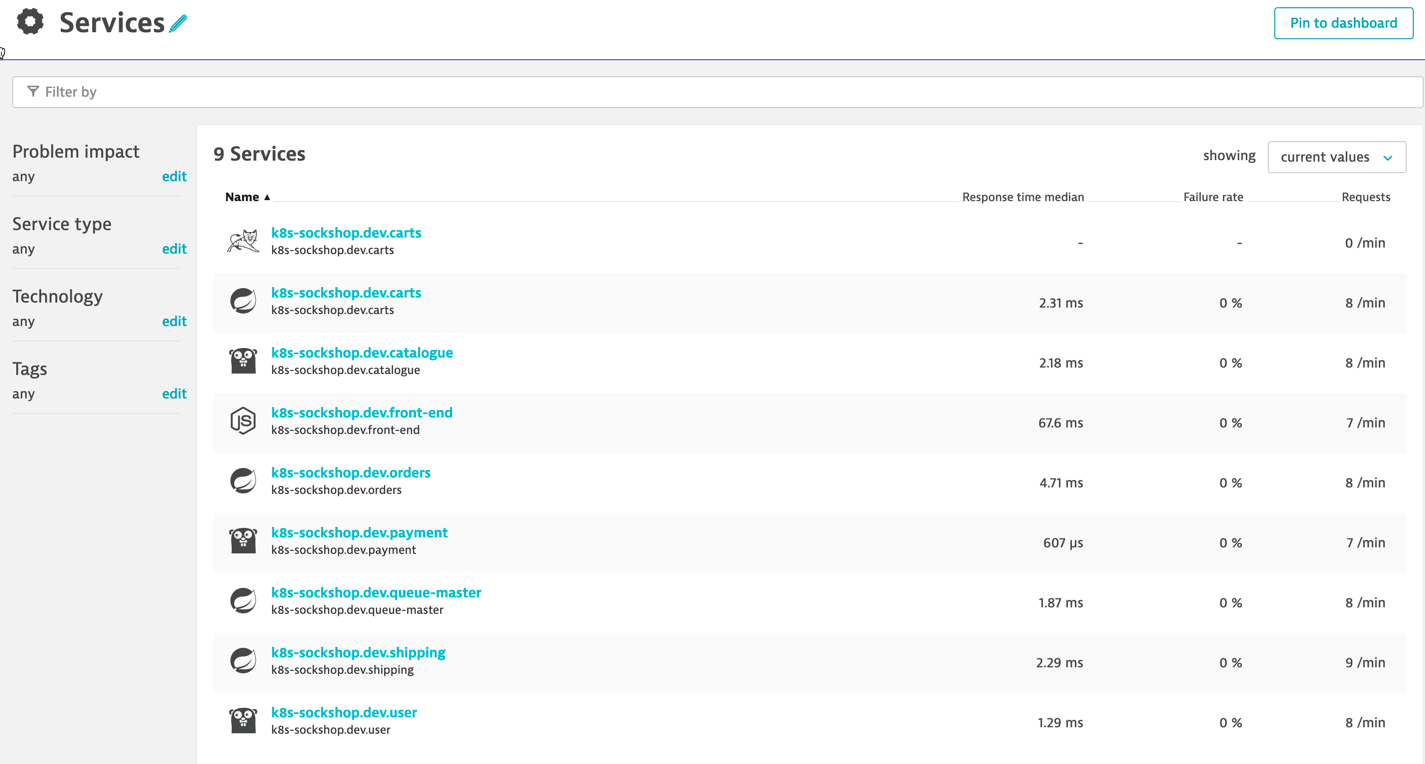Viewport: 1425px width, 764px height.
Task: Edit the Service type filter
Action: pyautogui.click(x=174, y=249)
